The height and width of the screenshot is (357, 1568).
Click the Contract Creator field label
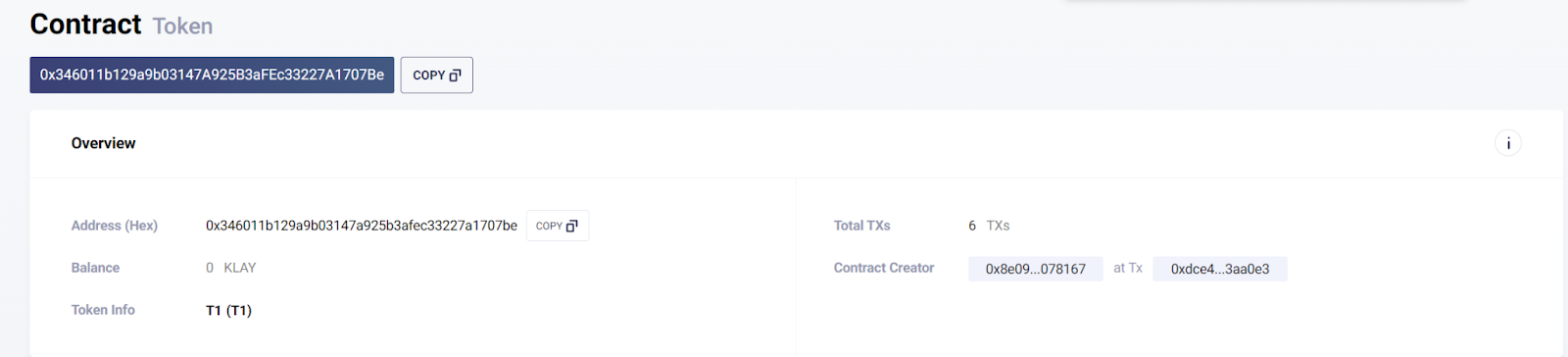click(883, 268)
